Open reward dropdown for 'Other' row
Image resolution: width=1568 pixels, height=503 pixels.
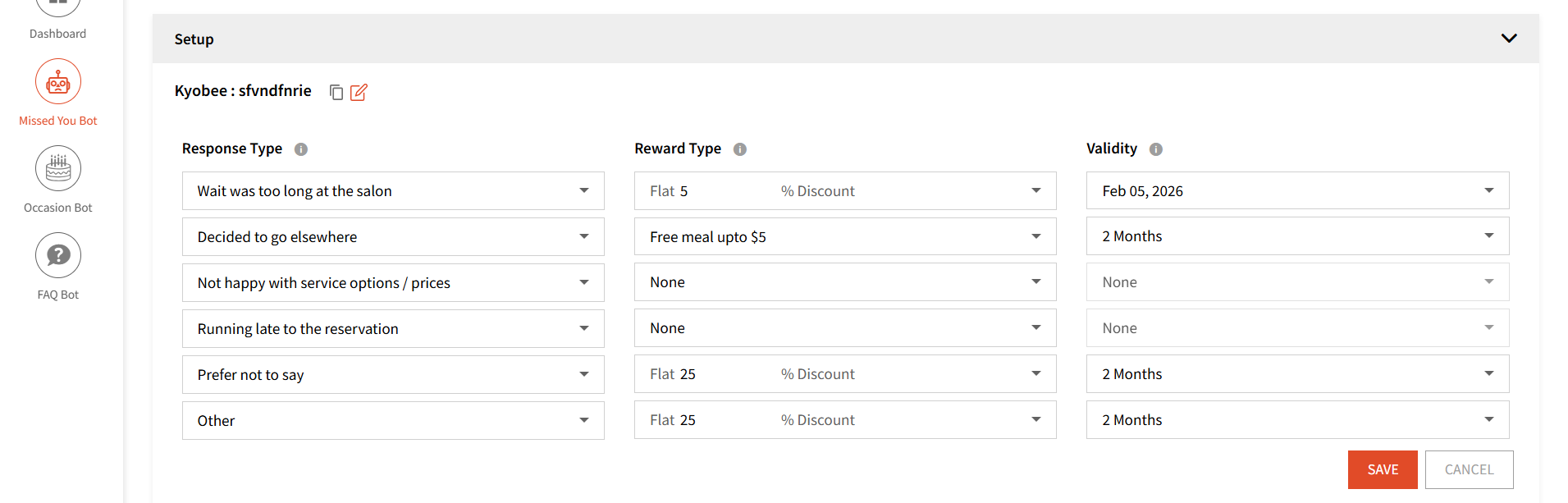pyautogui.click(x=845, y=420)
